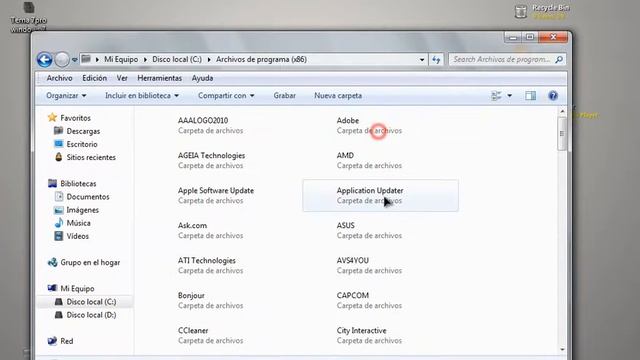Open the view options dropdown arrow
The width and height of the screenshot is (640, 360).
tap(509, 96)
